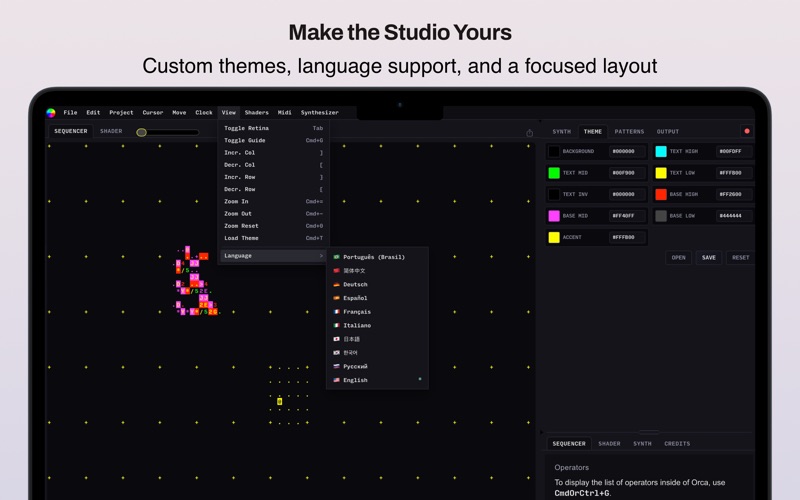Choose Decr. Row menu entry

(x=273, y=189)
